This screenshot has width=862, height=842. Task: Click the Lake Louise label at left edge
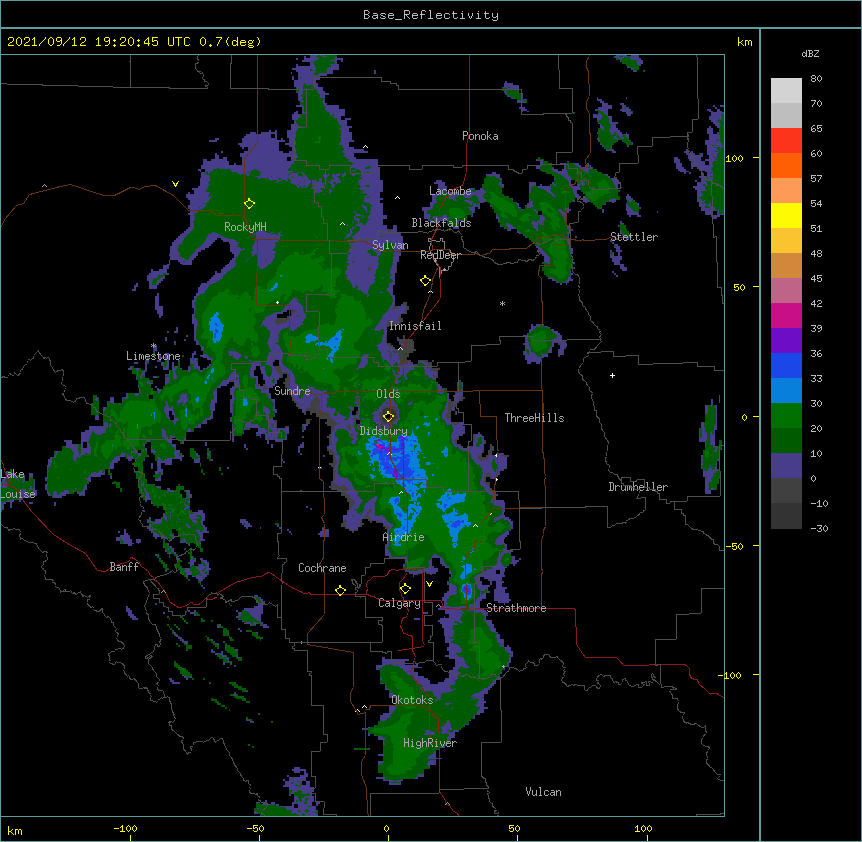18,484
